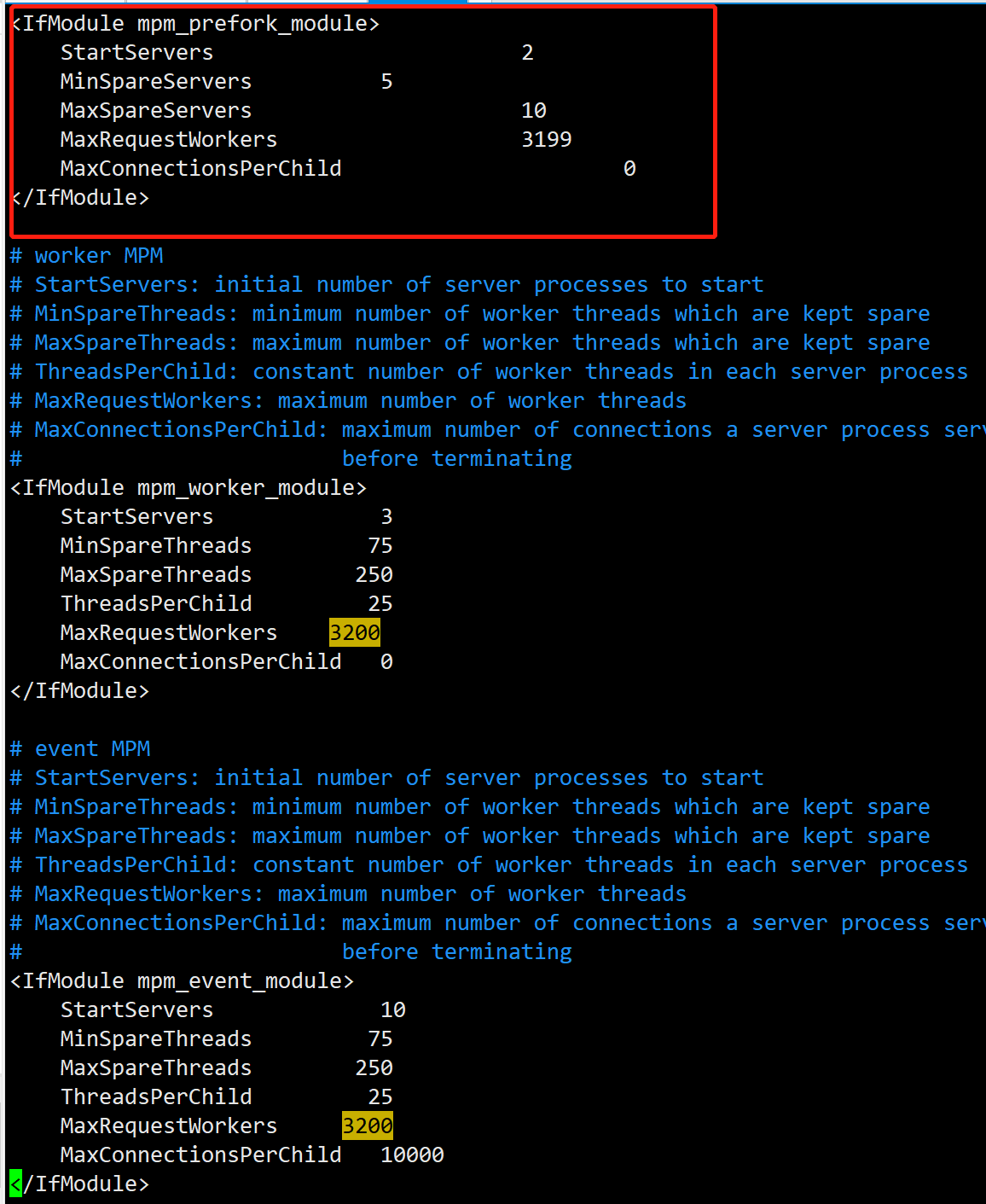Click worker ThreadsPerChild value 25

point(380,604)
